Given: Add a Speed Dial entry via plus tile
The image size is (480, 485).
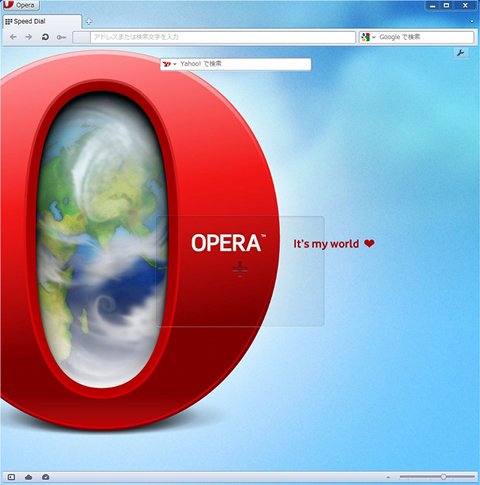Looking at the screenshot, I should tap(240, 271).
